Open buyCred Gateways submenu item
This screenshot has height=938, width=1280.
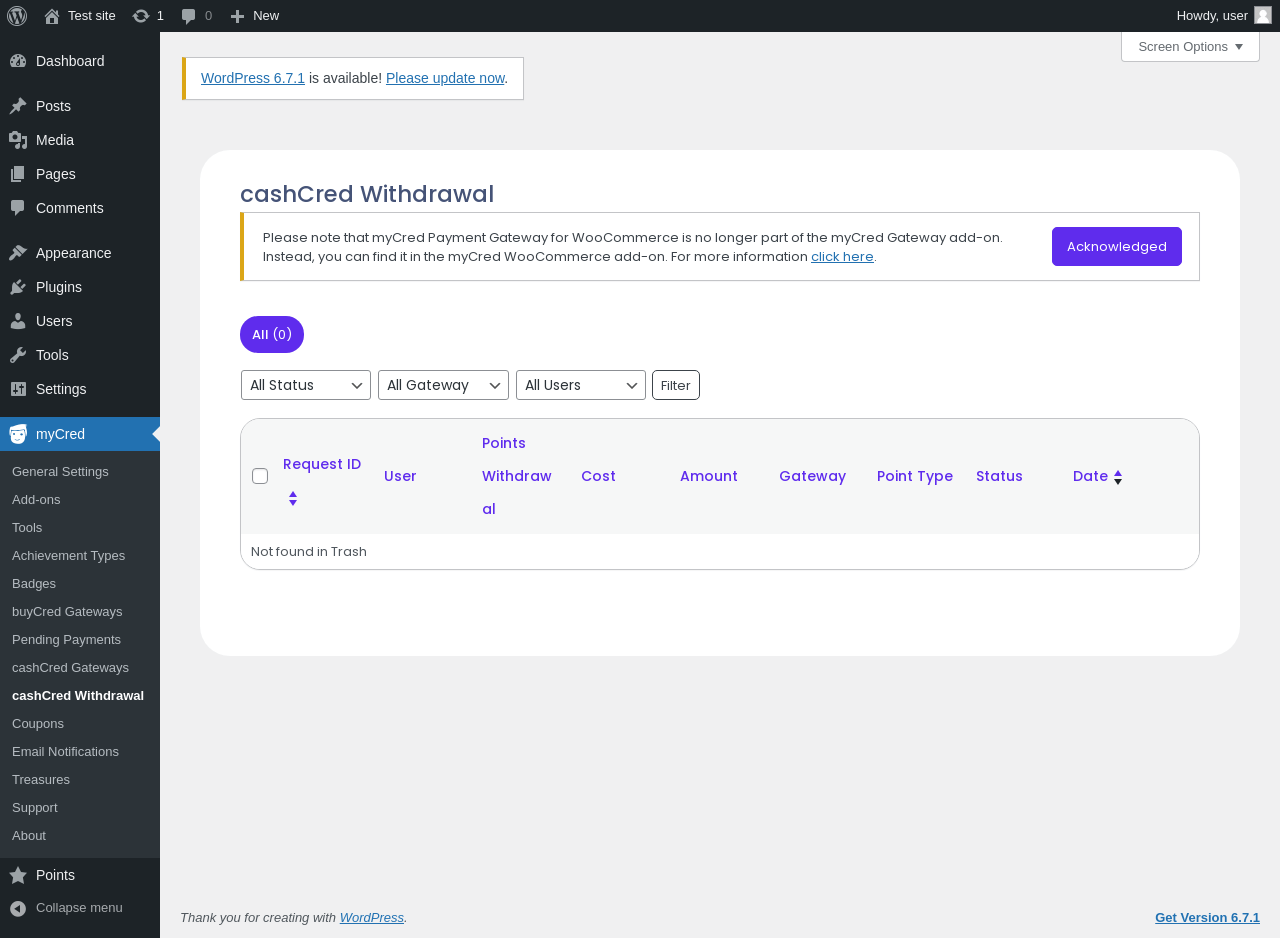coord(67,612)
